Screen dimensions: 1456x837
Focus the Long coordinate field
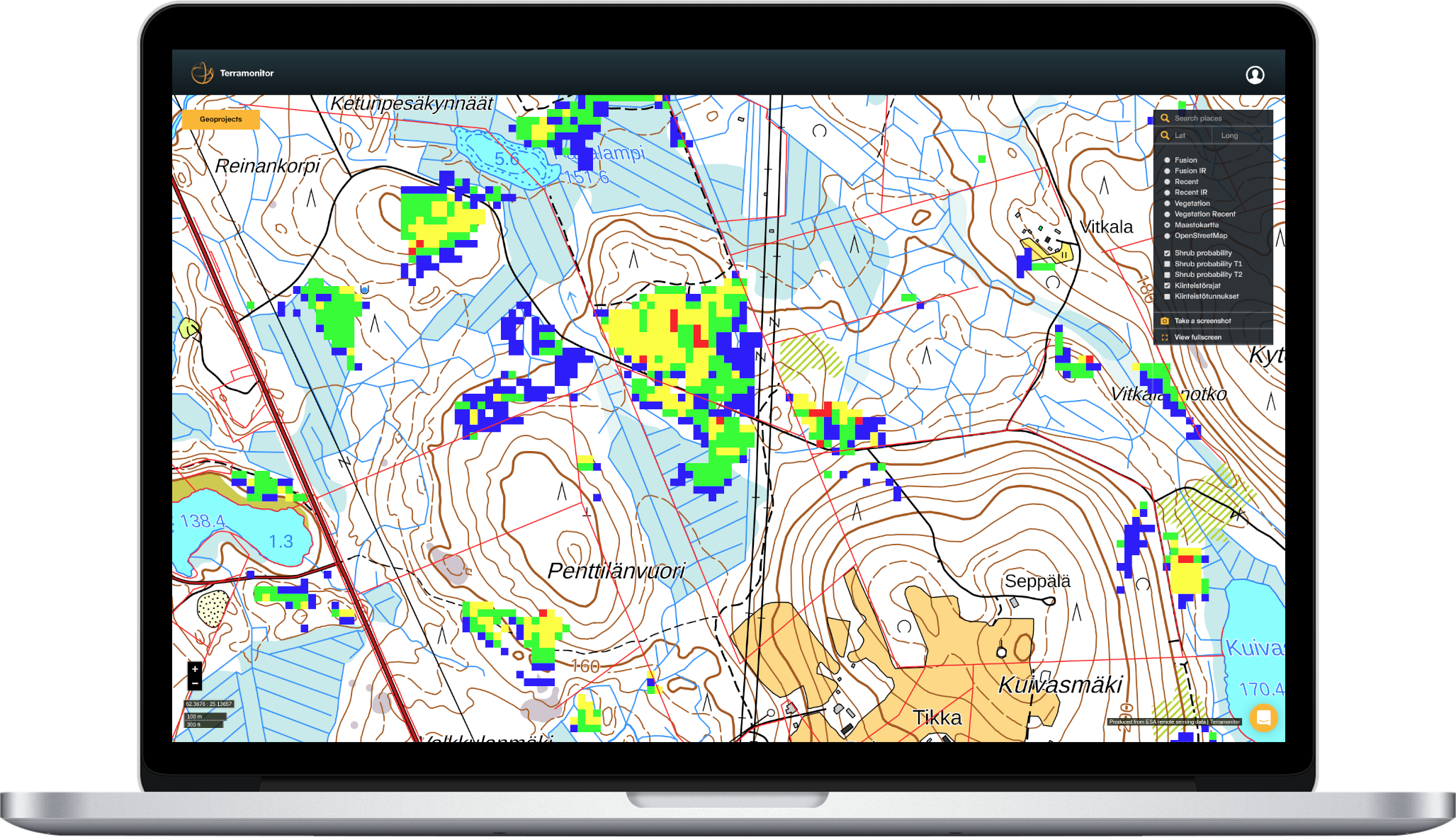(1243, 135)
